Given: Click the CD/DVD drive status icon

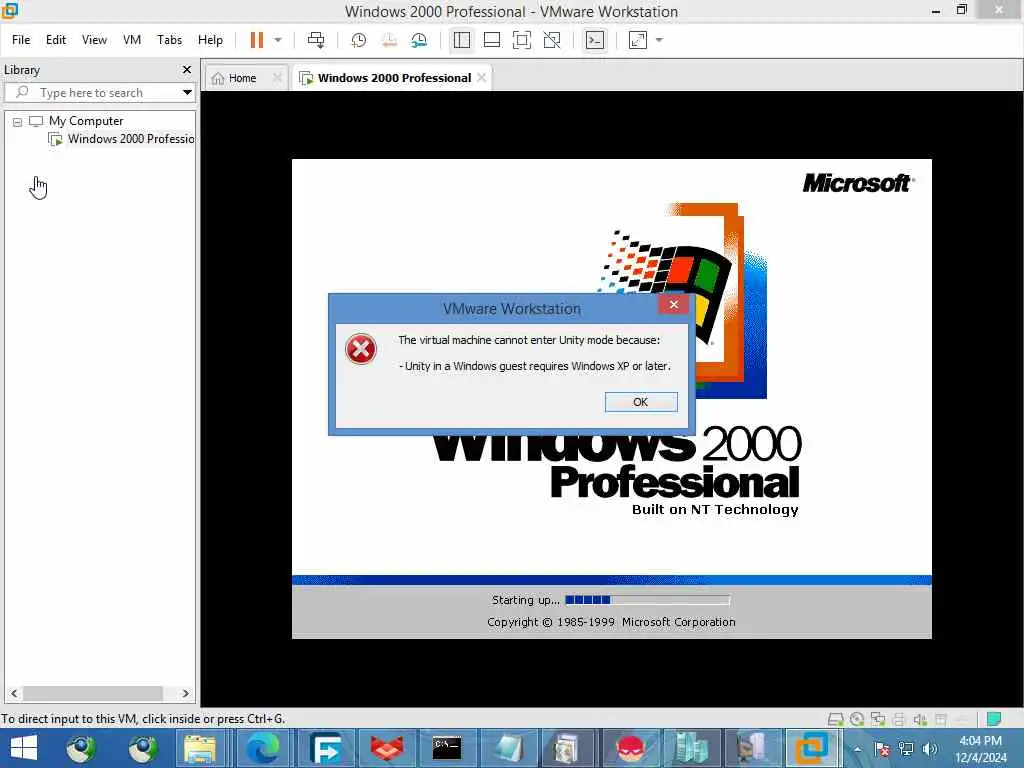Looking at the screenshot, I should coord(857,720).
